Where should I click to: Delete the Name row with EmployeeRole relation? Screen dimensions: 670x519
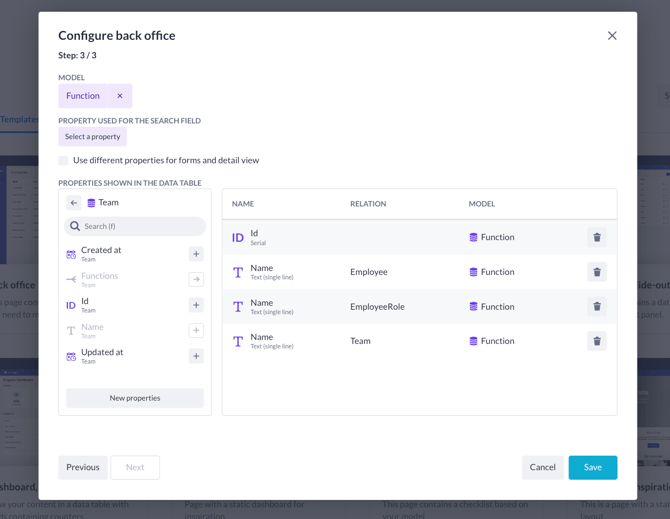click(x=597, y=306)
